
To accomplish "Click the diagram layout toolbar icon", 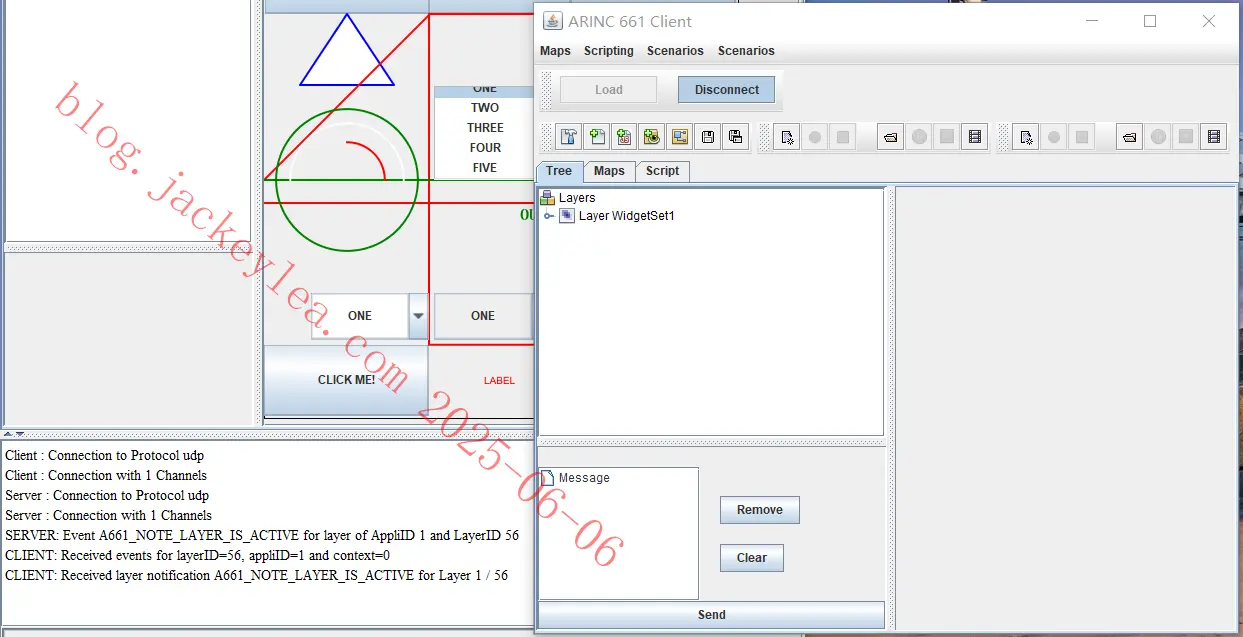I will point(680,137).
